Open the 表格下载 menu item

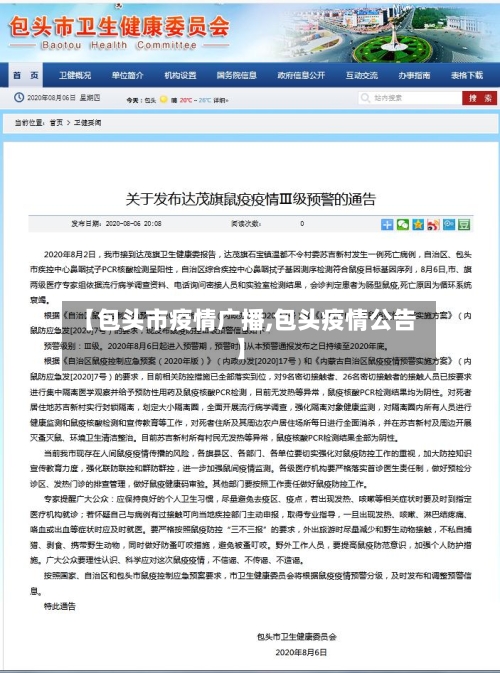click(467, 76)
